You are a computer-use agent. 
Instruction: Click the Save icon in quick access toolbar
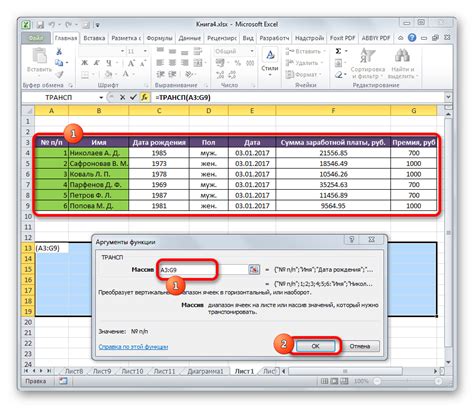(40, 25)
